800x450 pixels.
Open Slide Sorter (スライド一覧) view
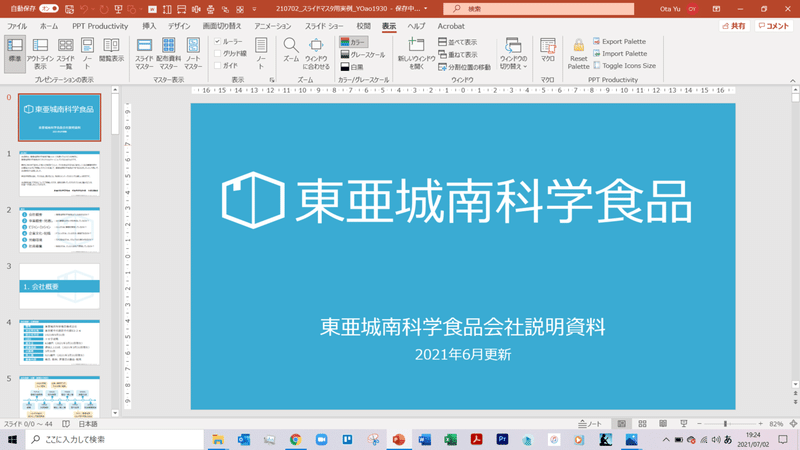[65, 54]
